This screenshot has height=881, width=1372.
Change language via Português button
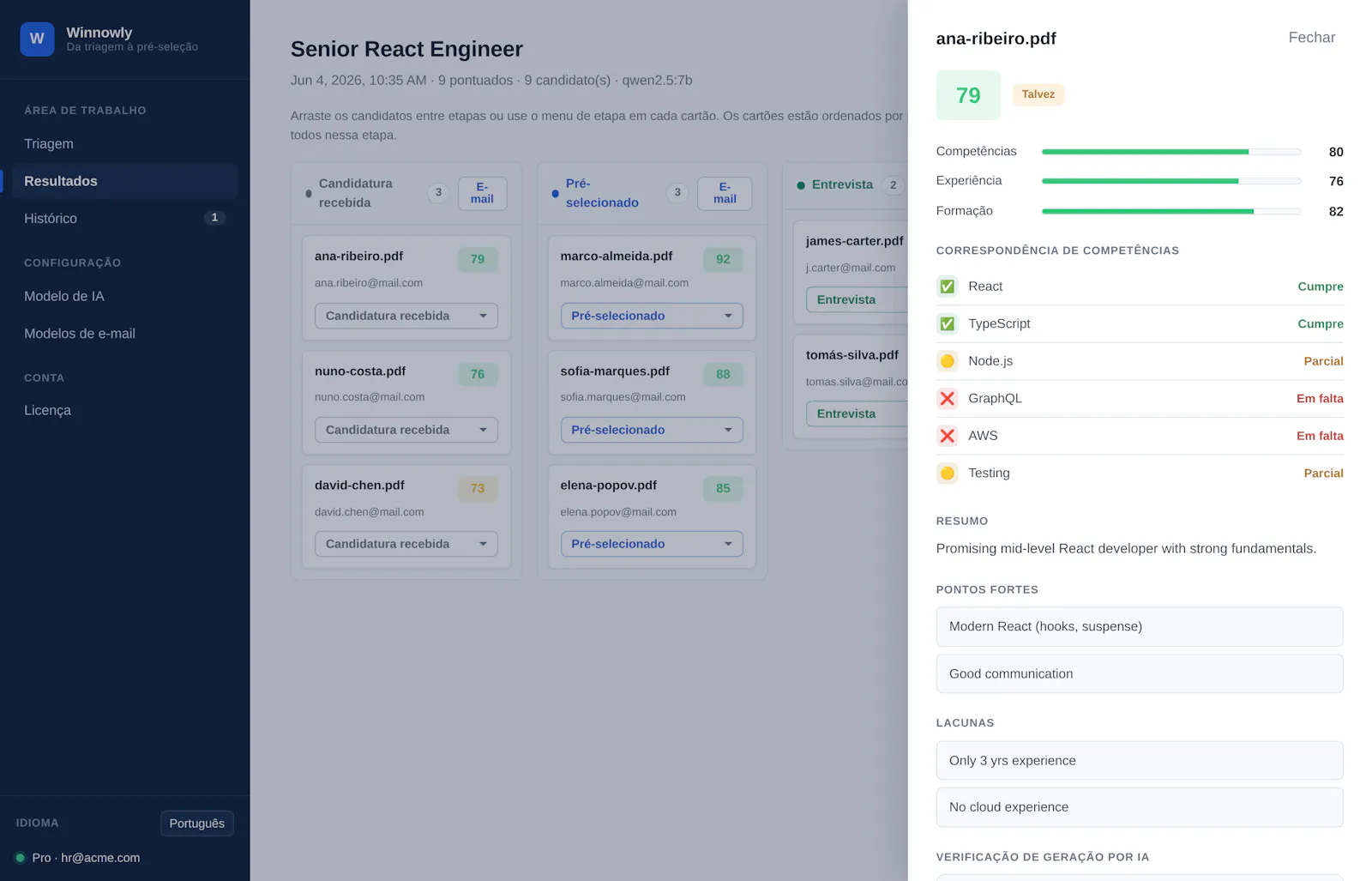(196, 824)
